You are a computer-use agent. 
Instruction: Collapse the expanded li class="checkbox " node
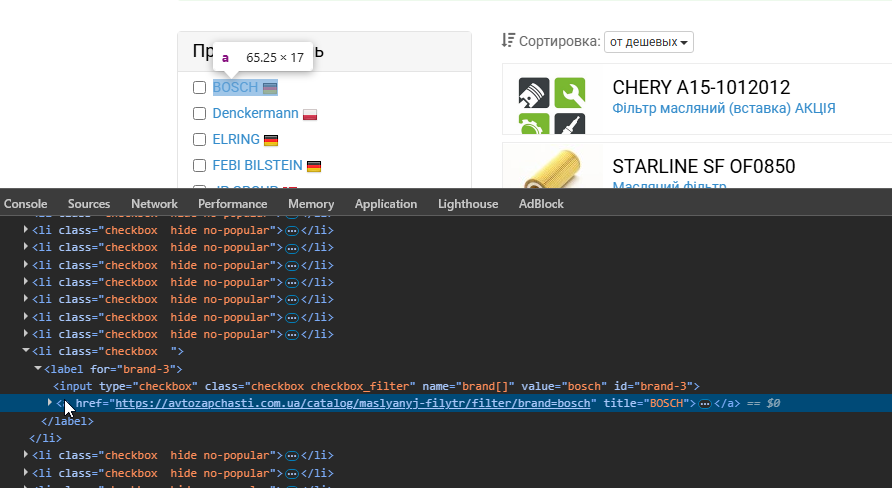coord(26,351)
